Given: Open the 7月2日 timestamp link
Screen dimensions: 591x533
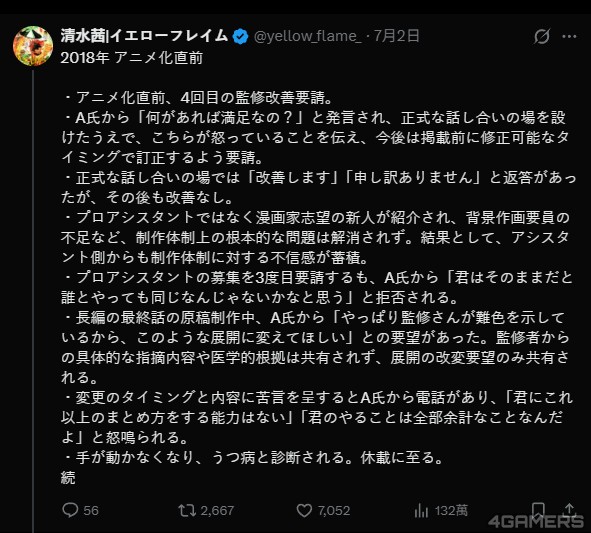Looking at the screenshot, I should (397, 36).
